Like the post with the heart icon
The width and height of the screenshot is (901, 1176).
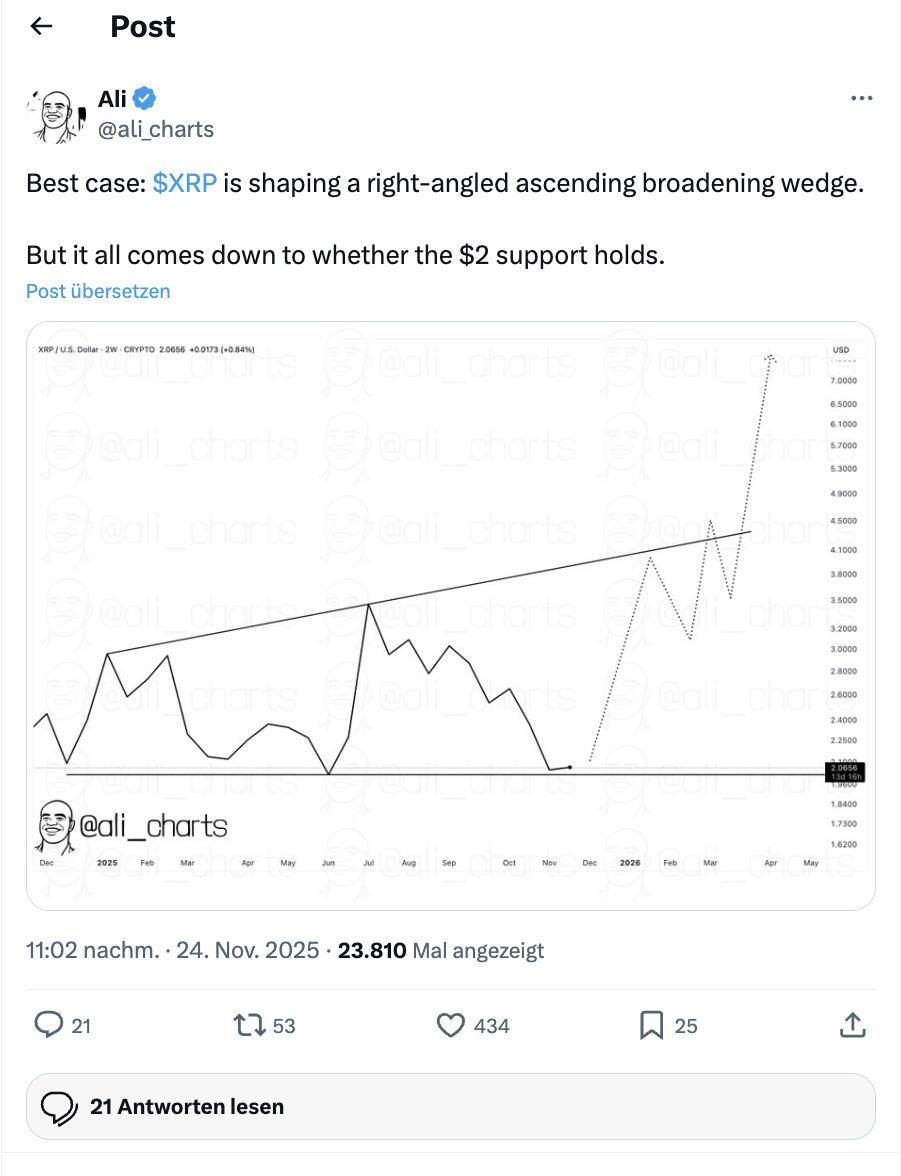click(452, 1025)
